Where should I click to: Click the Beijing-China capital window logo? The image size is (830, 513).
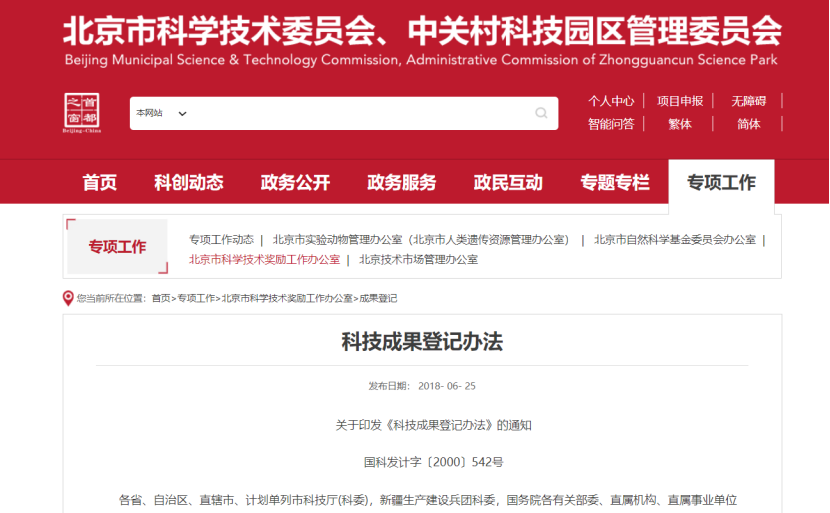(82, 113)
